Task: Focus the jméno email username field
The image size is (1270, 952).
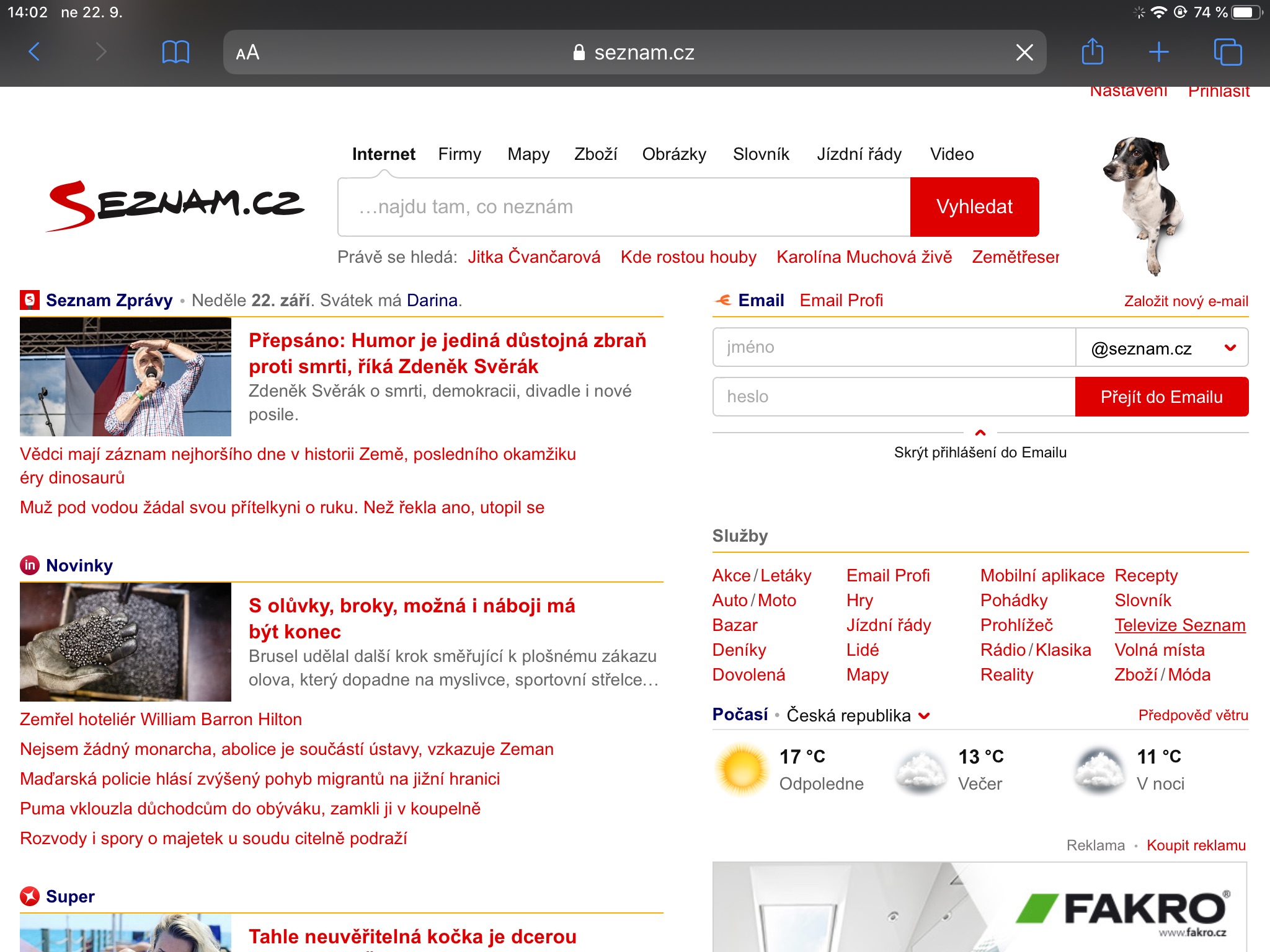Action: click(894, 347)
